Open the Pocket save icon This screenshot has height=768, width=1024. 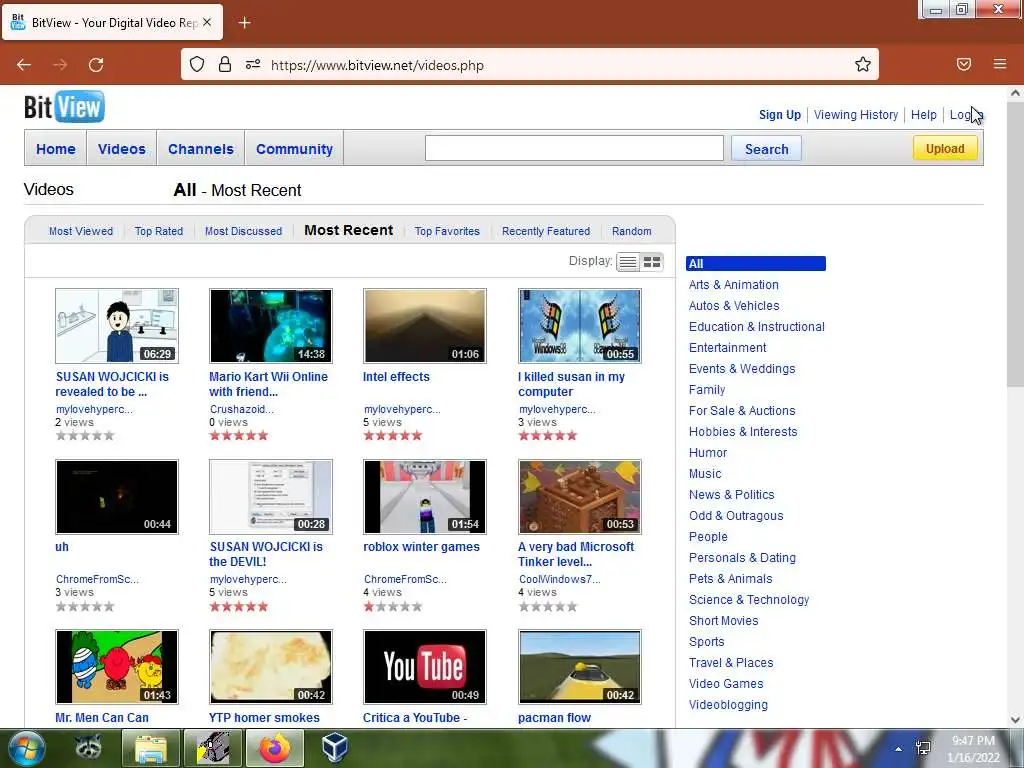(964, 65)
